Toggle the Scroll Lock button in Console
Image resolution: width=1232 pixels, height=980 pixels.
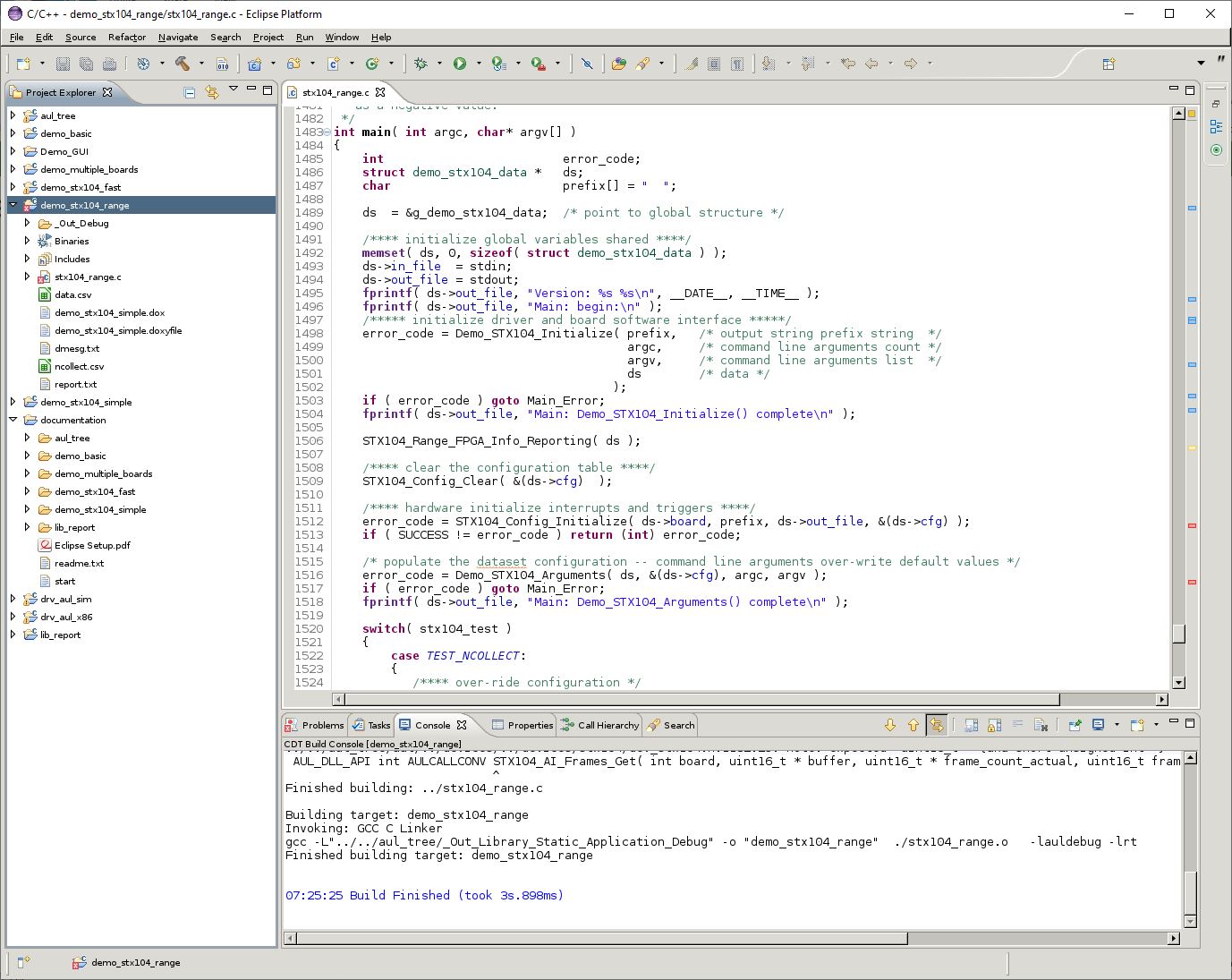pyautogui.click(x=993, y=725)
